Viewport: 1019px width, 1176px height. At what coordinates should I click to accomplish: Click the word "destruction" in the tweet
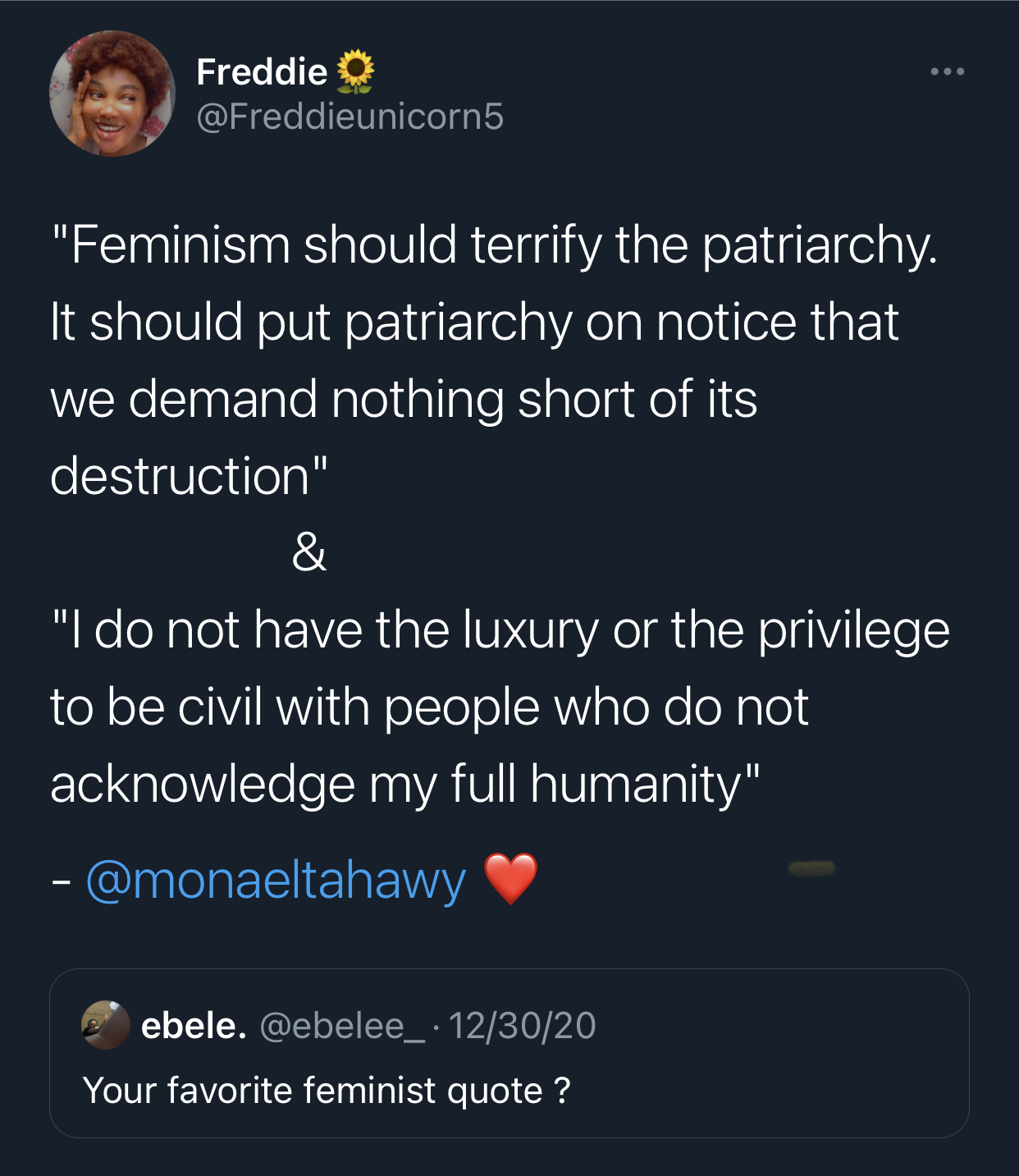180,476
